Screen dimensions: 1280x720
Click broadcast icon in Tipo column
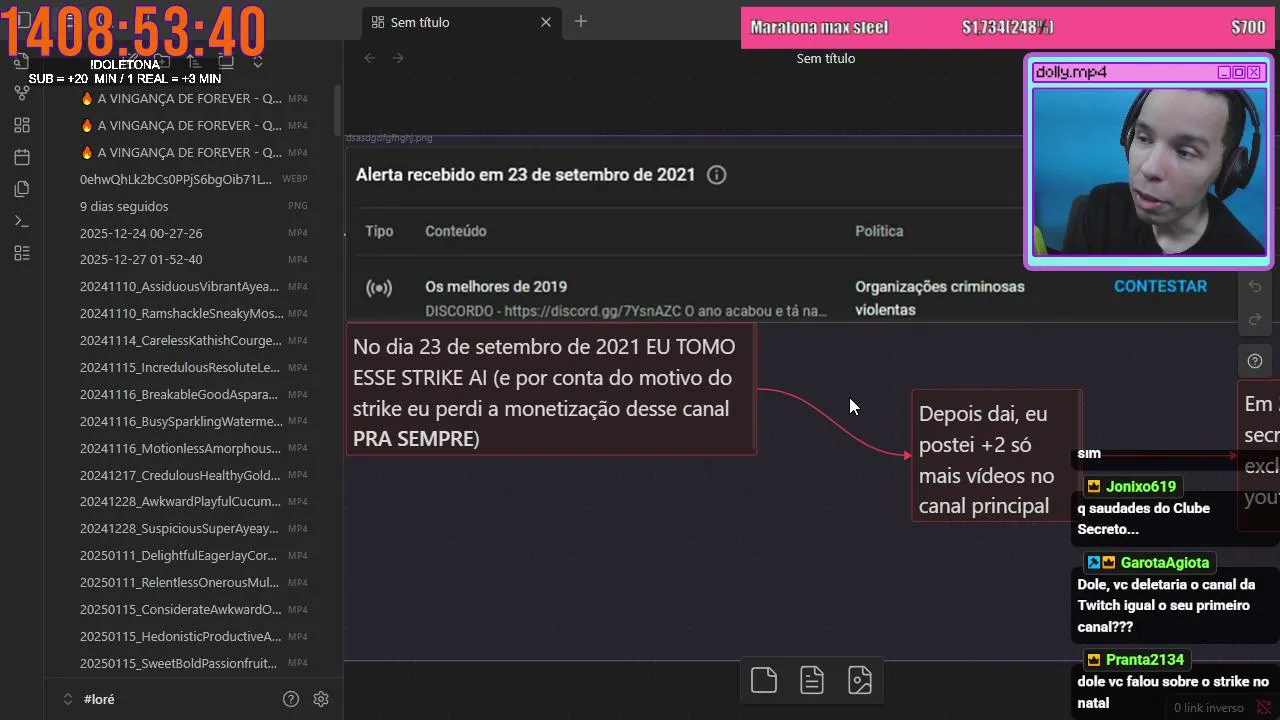pyautogui.click(x=379, y=288)
